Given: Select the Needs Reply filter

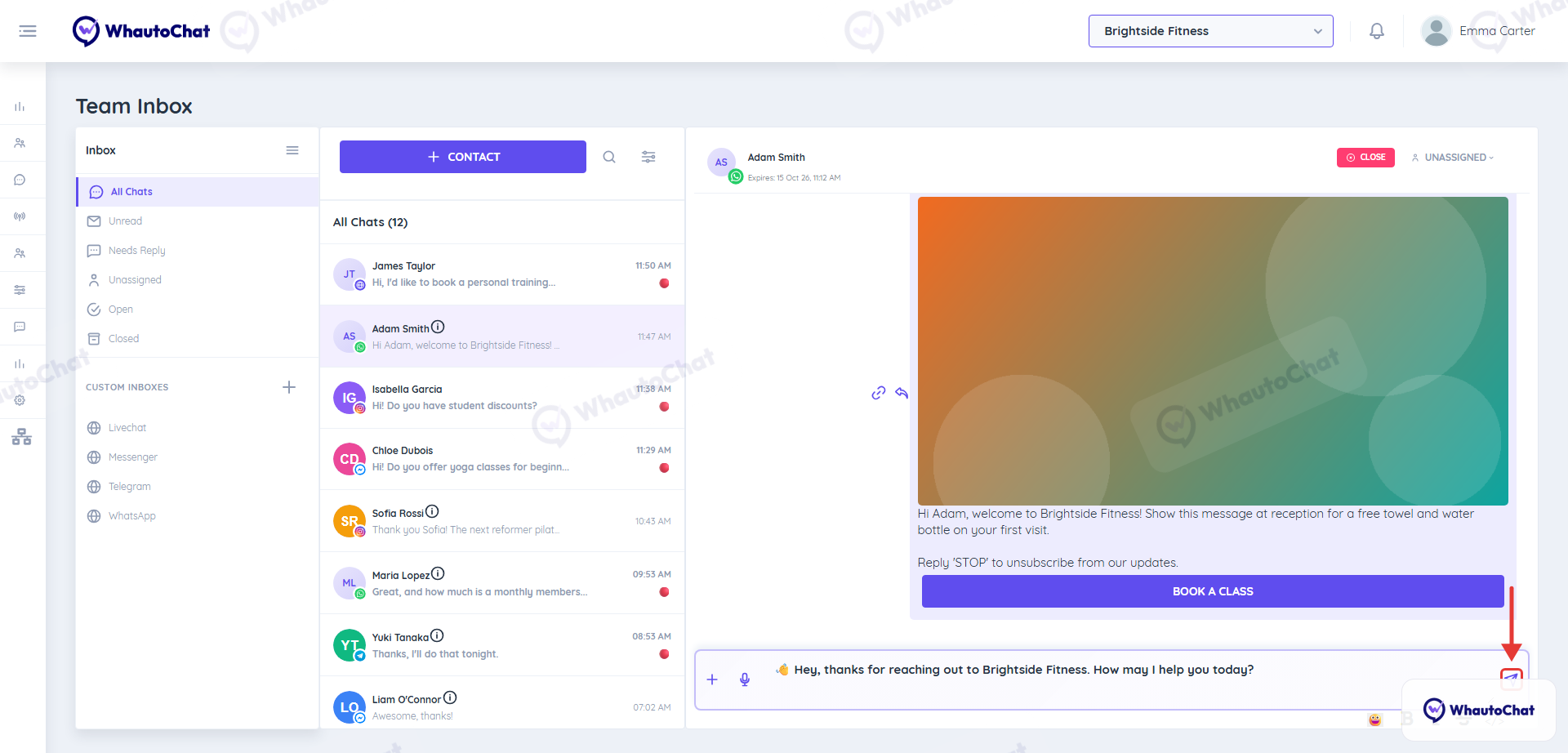Looking at the screenshot, I should click(x=198, y=251).
